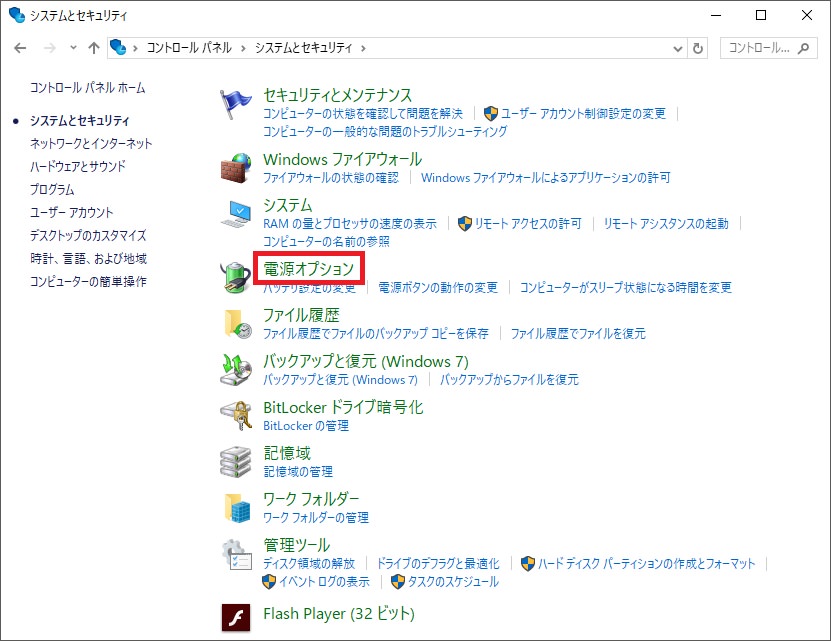Click the Security and Maintenance flag icon
The height and width of the screenshot is (641, 831).
pyautogui.click(x=235, y=104)
